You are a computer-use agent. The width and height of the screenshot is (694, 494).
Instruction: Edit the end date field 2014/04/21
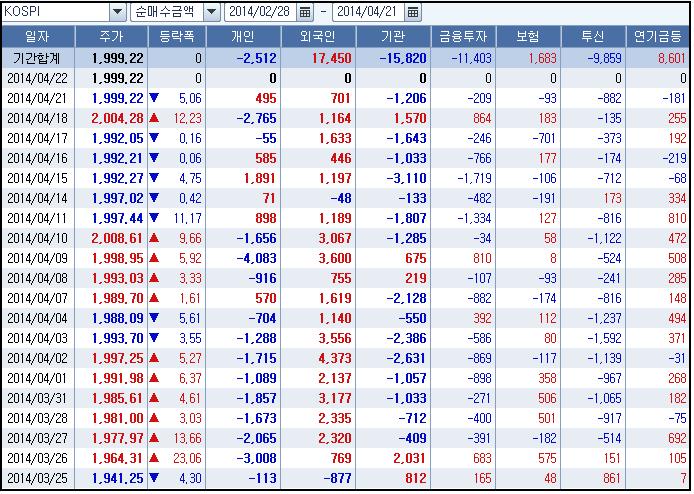point(369,12)
